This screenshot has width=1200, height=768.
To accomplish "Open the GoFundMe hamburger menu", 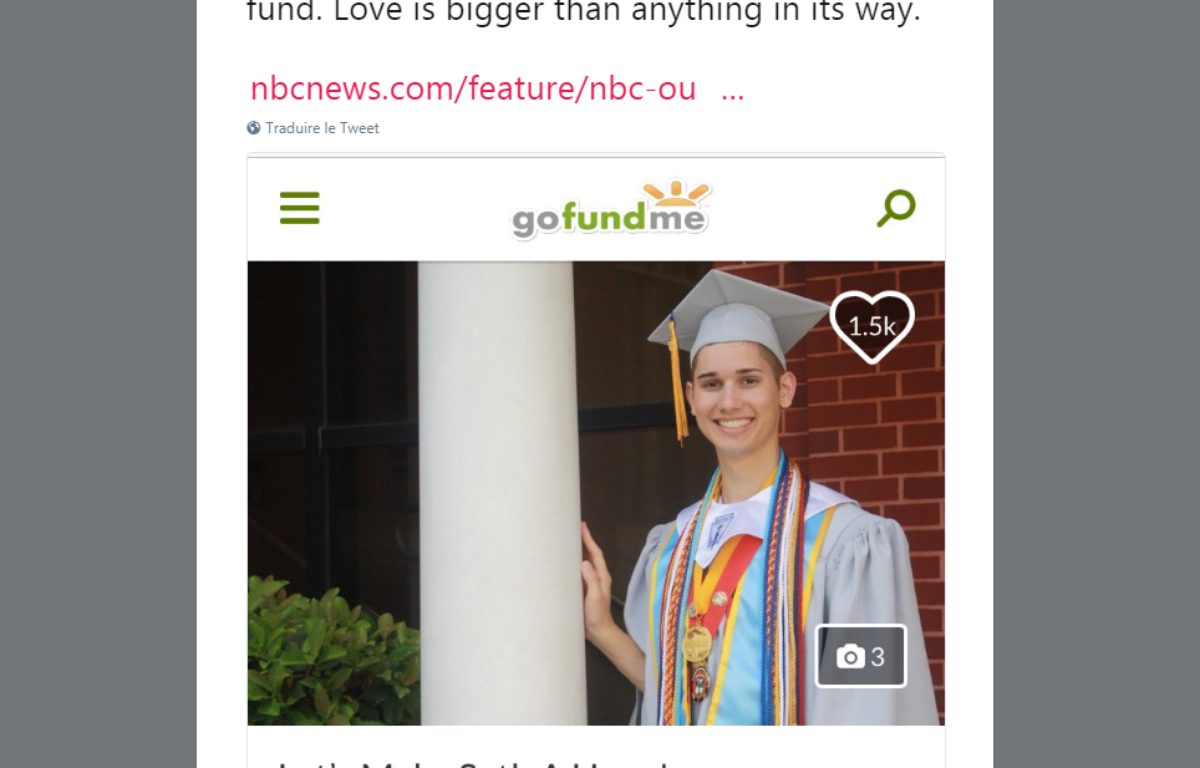I will [x=300, y=208].
